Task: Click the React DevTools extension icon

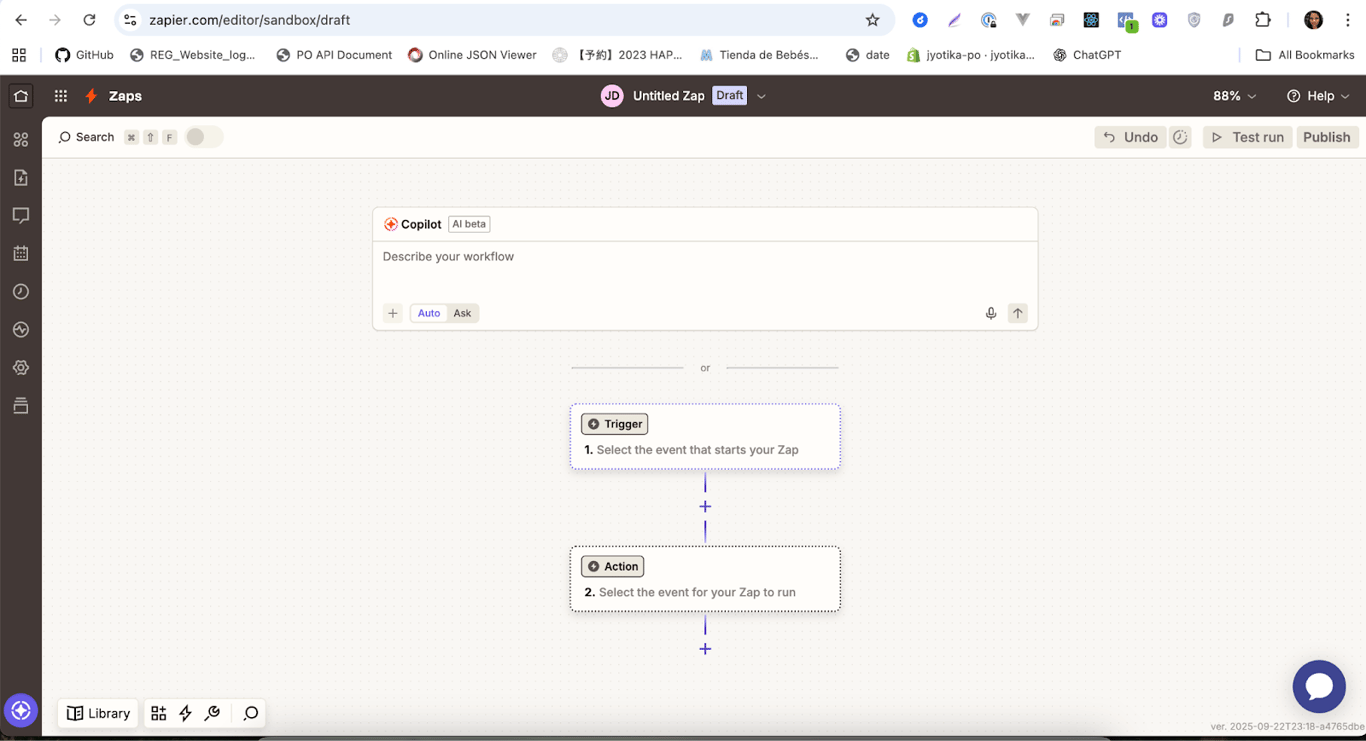Action: pos(1091,20)
